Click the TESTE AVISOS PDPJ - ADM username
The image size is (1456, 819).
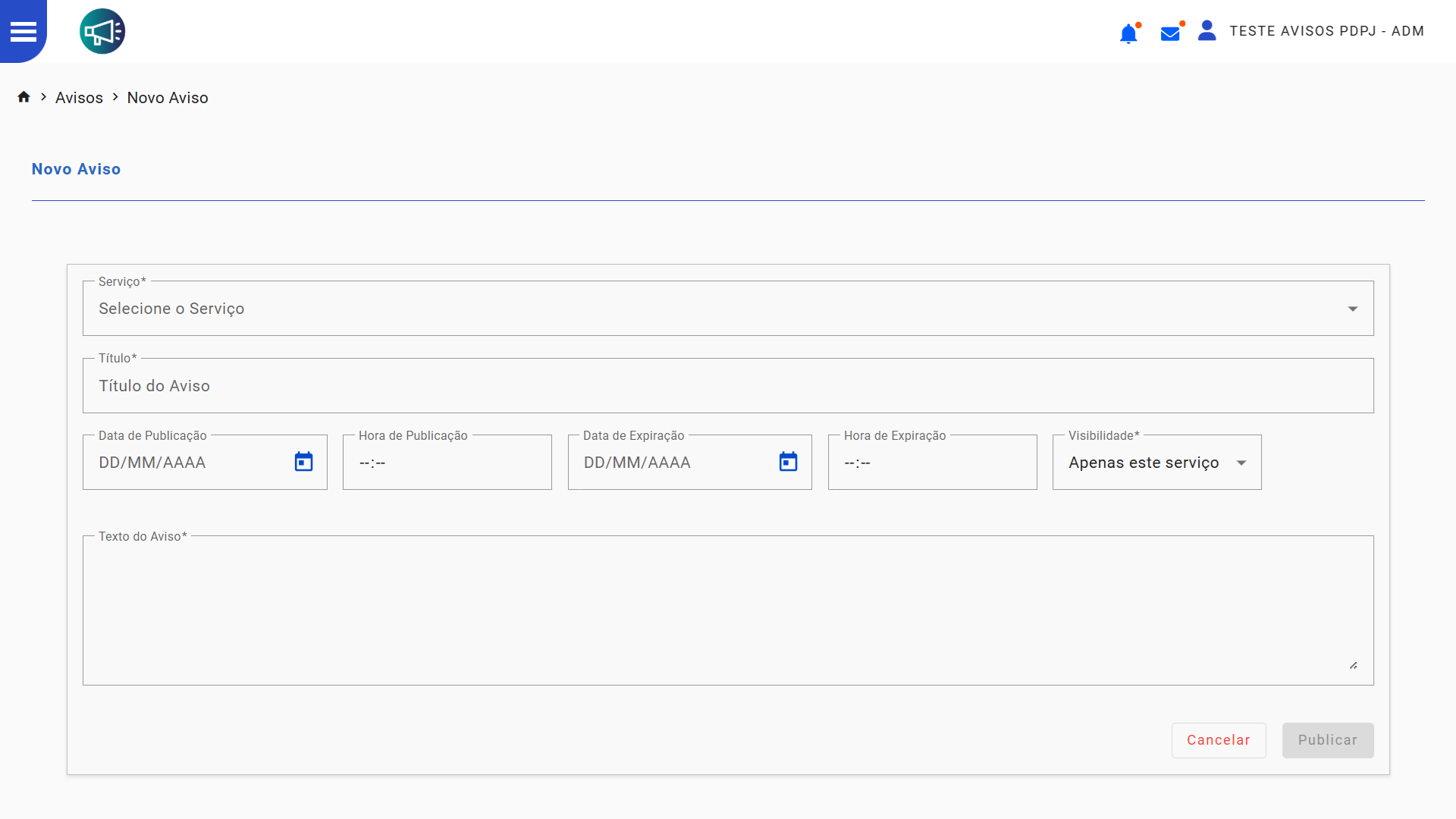click(x=1326, y=31)
